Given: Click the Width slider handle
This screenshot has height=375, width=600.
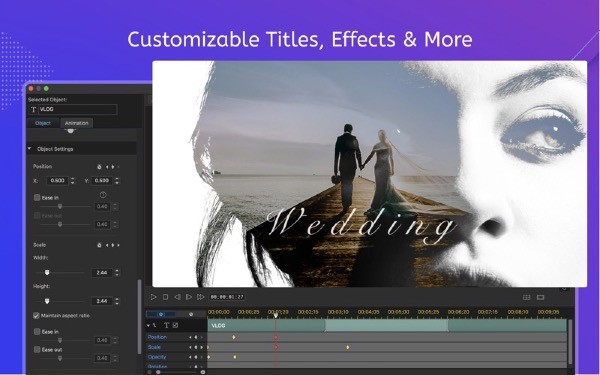Looking at the screenshot, I should tap(47, 272).
